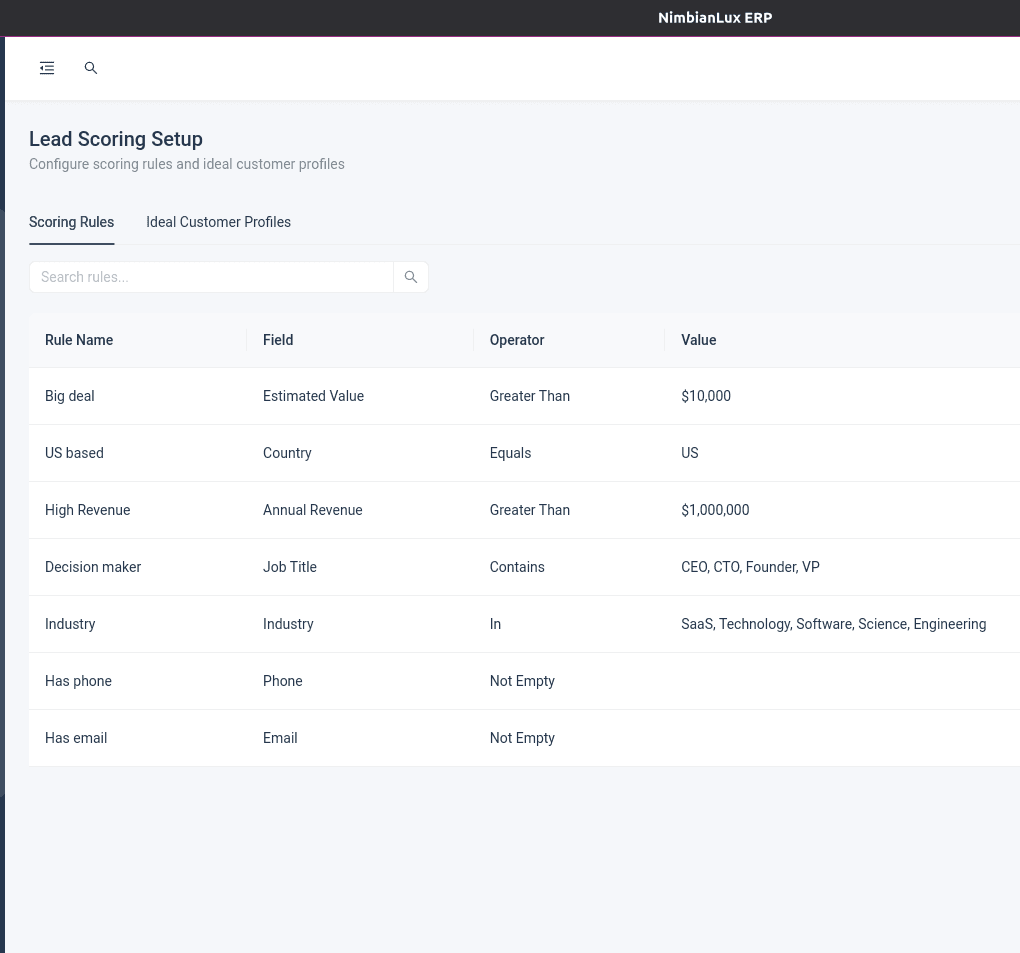Select the 'US based' rule name

74,453
